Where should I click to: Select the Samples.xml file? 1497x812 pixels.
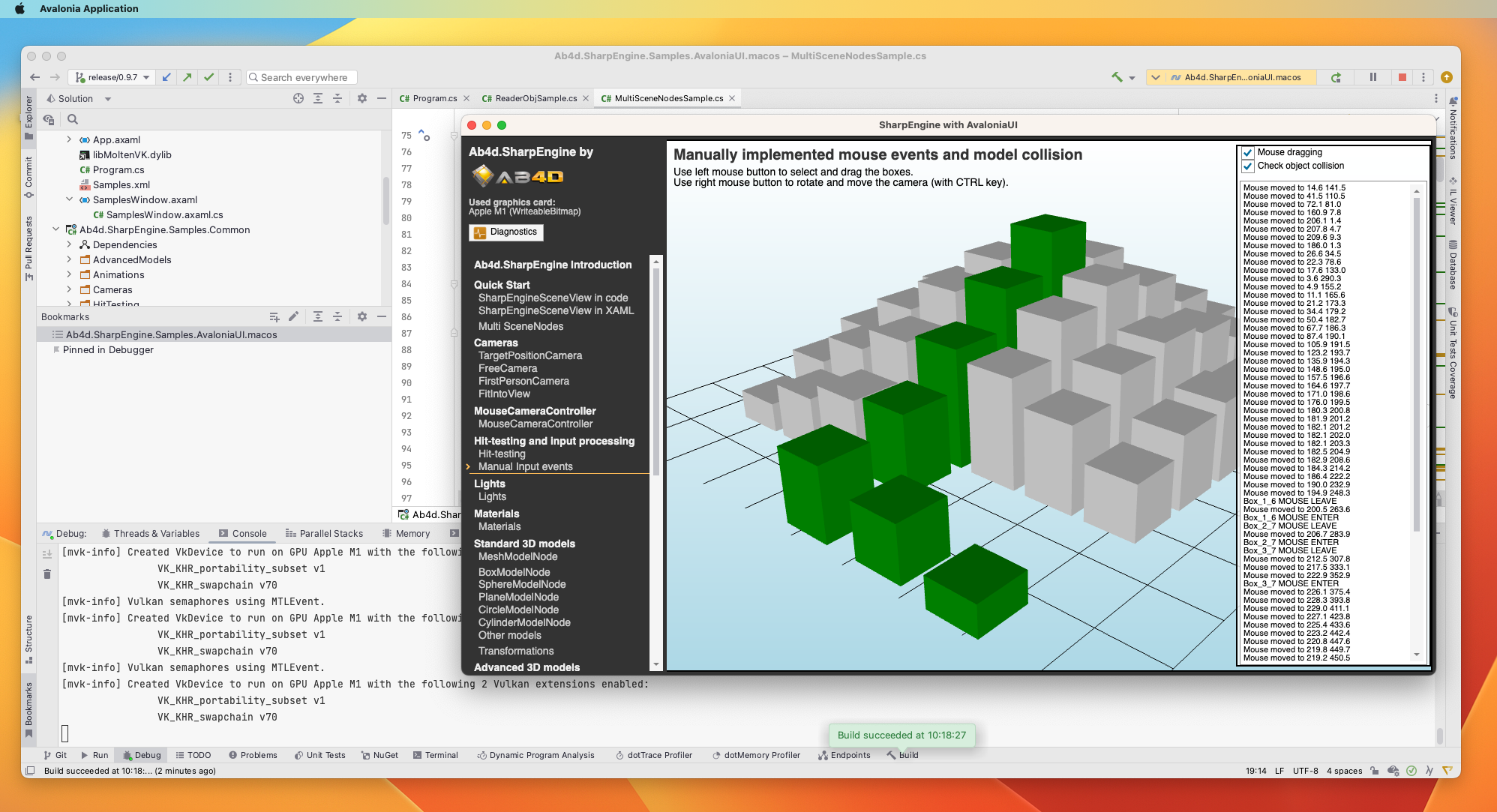tap(121, 184)
